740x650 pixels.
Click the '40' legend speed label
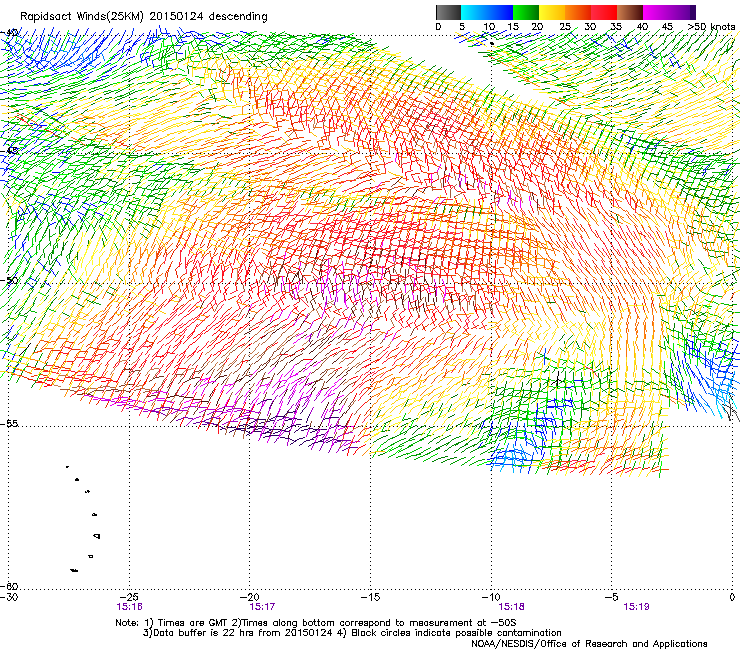pos(642,27)
